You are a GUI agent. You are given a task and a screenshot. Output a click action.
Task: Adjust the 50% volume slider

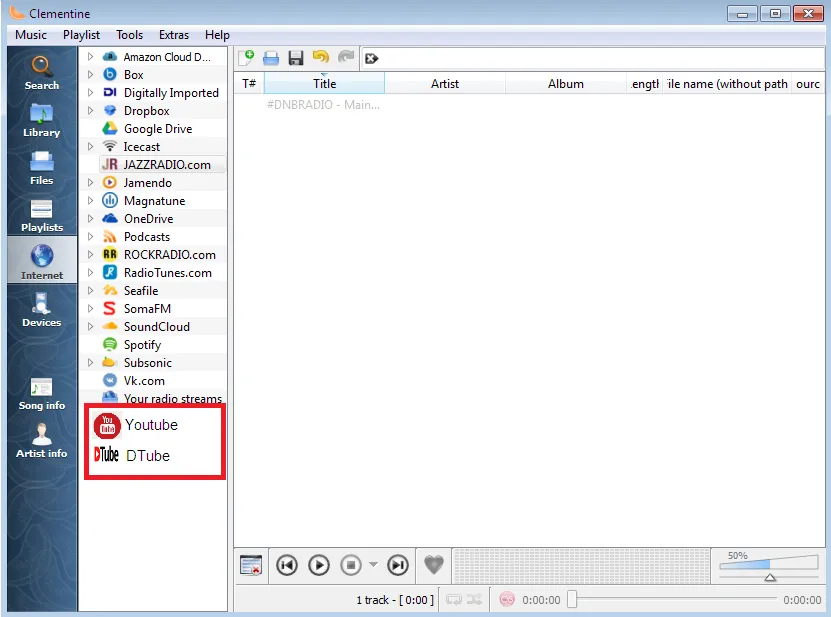point(769,566)
